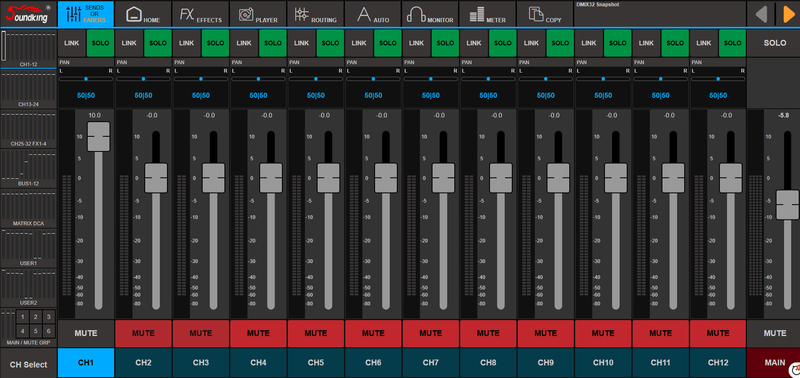This screenshot has width=800, height=378.
Task: Click the CH3 pan slider
Action: [x=201, y=79]
